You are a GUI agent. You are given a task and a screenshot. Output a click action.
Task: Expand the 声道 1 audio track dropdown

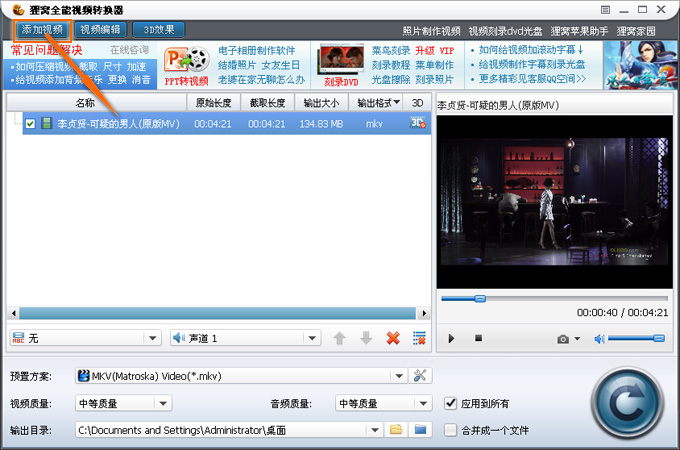point(312,338)
